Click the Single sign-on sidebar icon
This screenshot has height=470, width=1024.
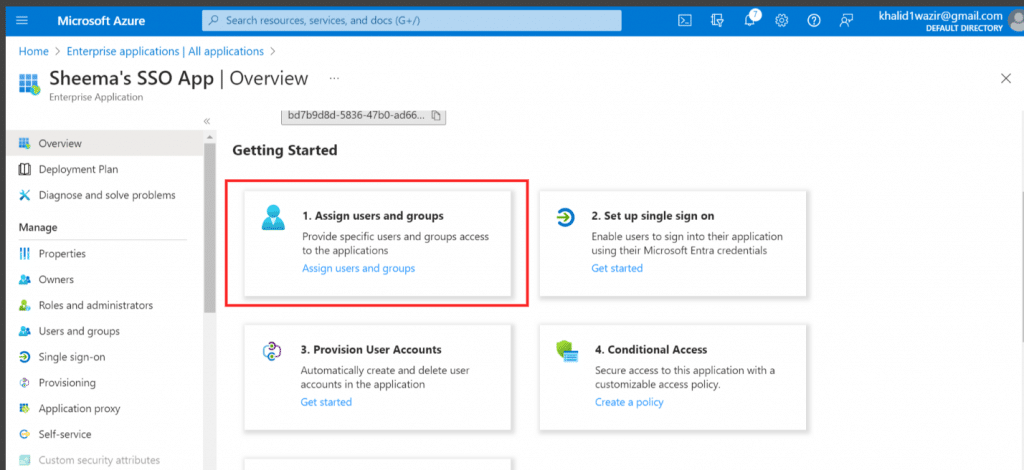pyautogui.click(x=25, y=357)
